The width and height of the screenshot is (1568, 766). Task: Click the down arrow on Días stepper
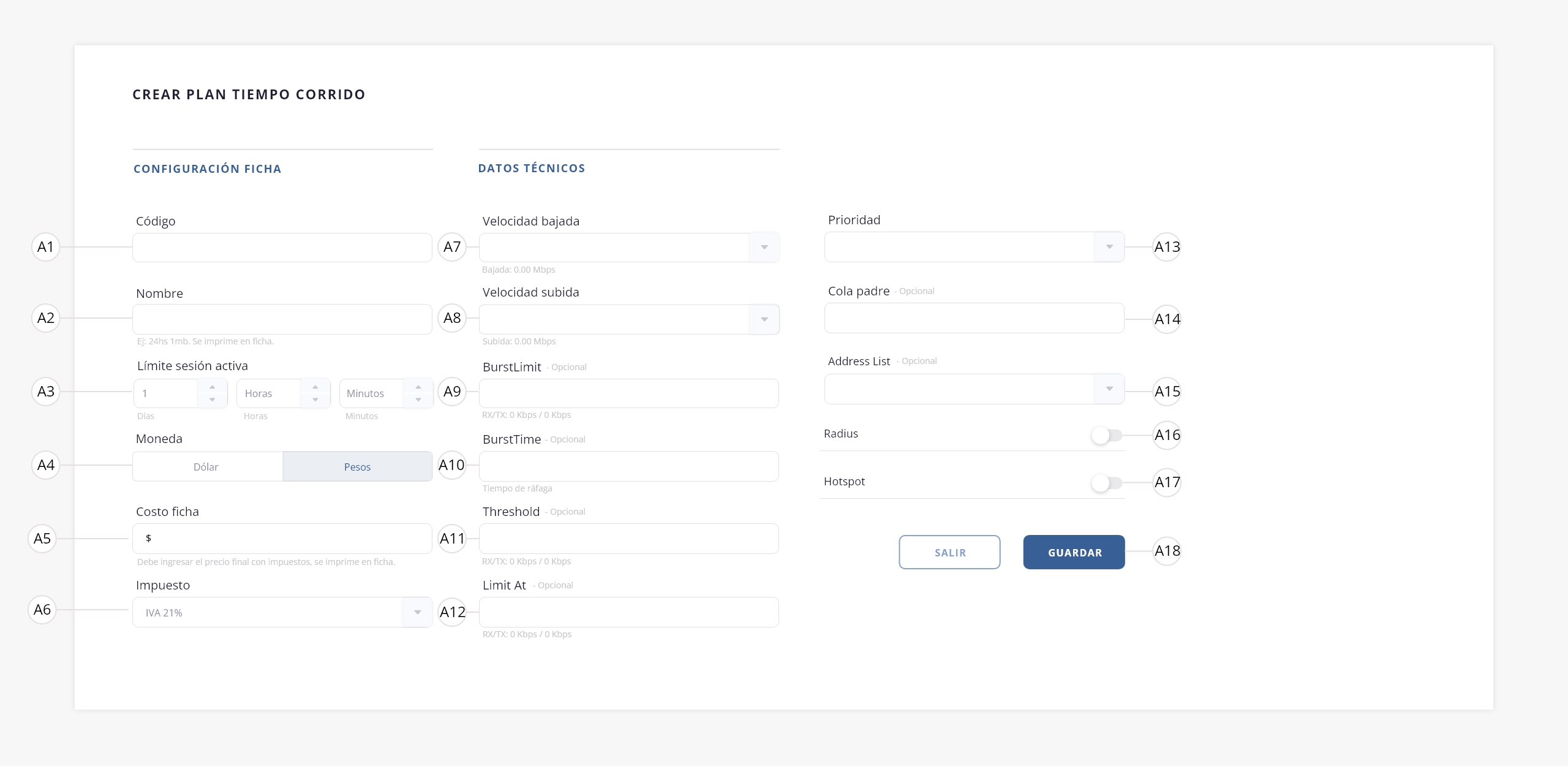point(212,400)
